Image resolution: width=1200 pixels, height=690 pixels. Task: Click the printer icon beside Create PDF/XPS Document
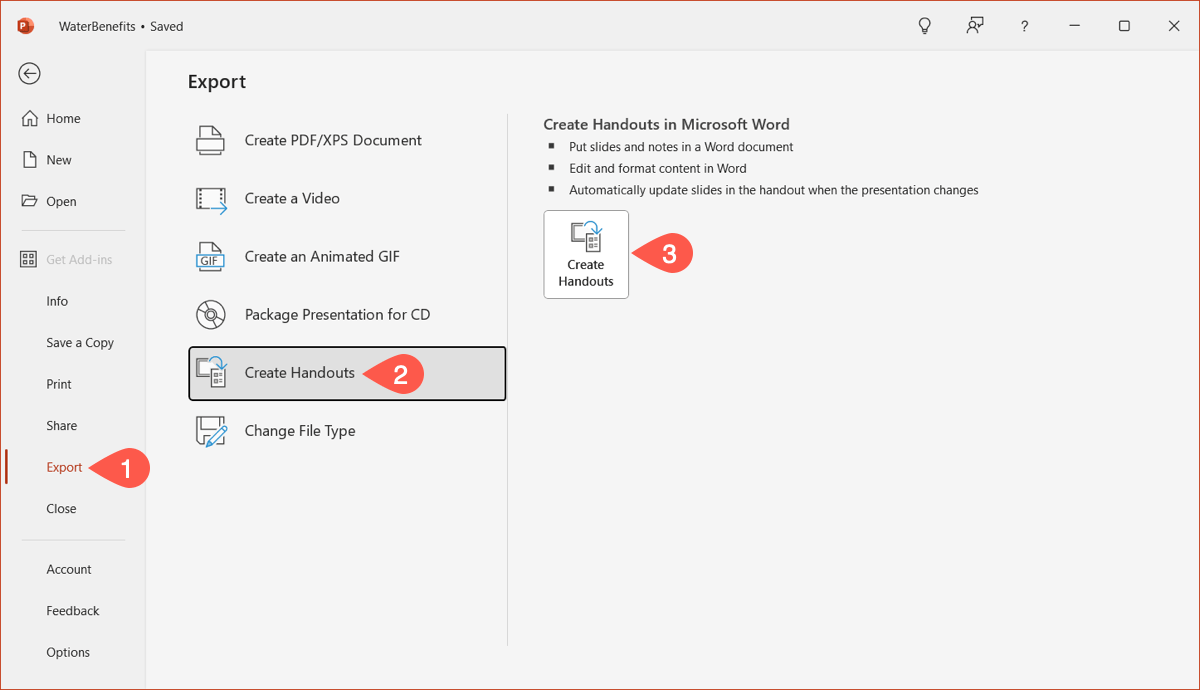click(211, 140)
